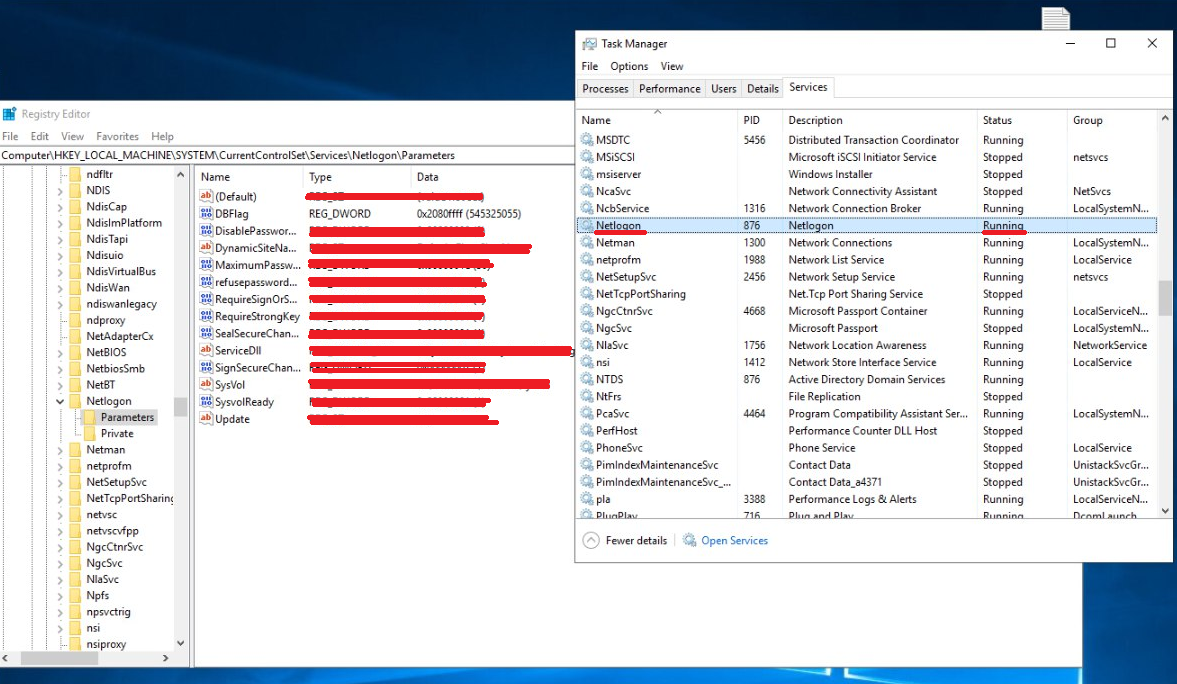
Task: Expand the NdisWan registry key
Action: tap(59, 288)
